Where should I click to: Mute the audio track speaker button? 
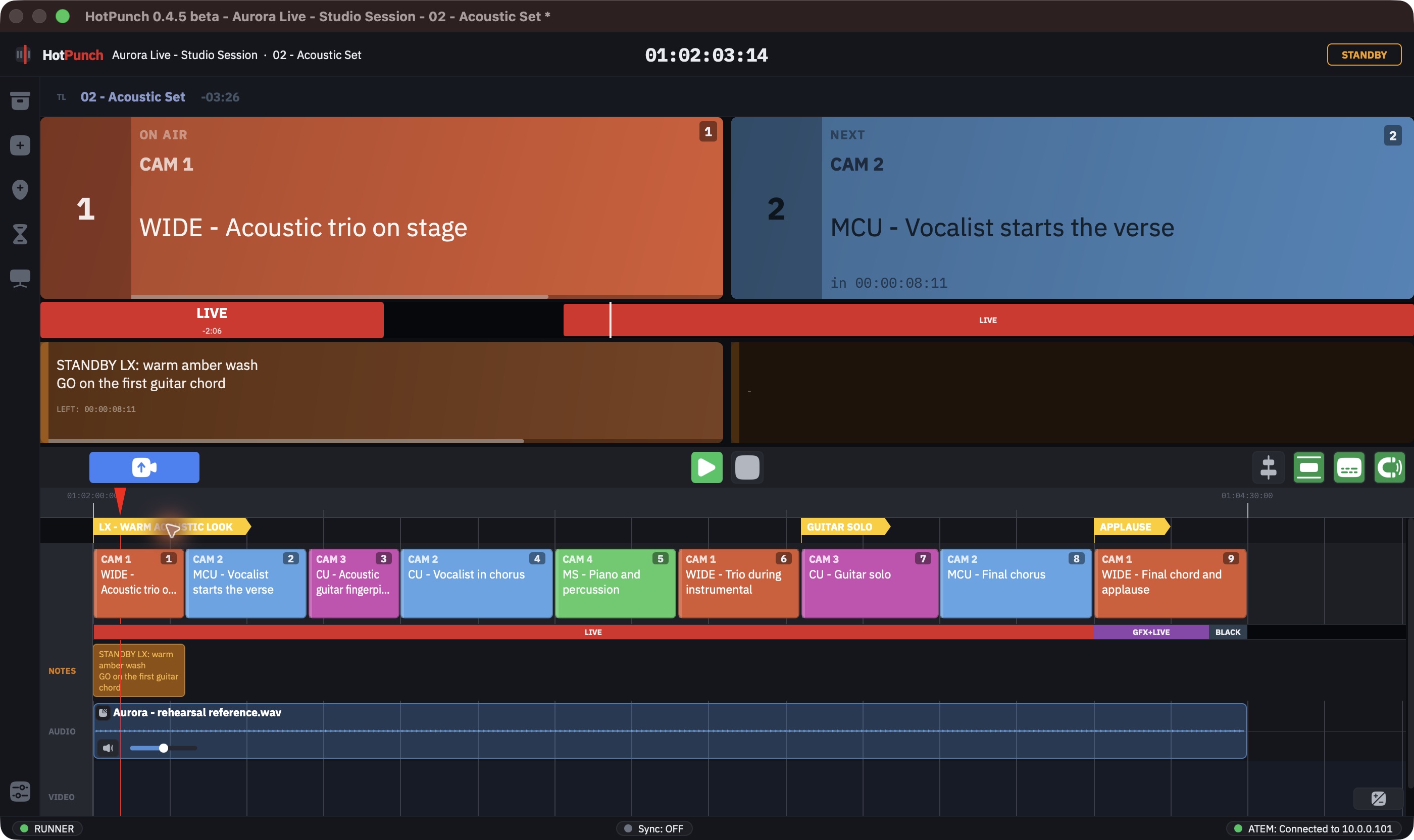point(108,748)
